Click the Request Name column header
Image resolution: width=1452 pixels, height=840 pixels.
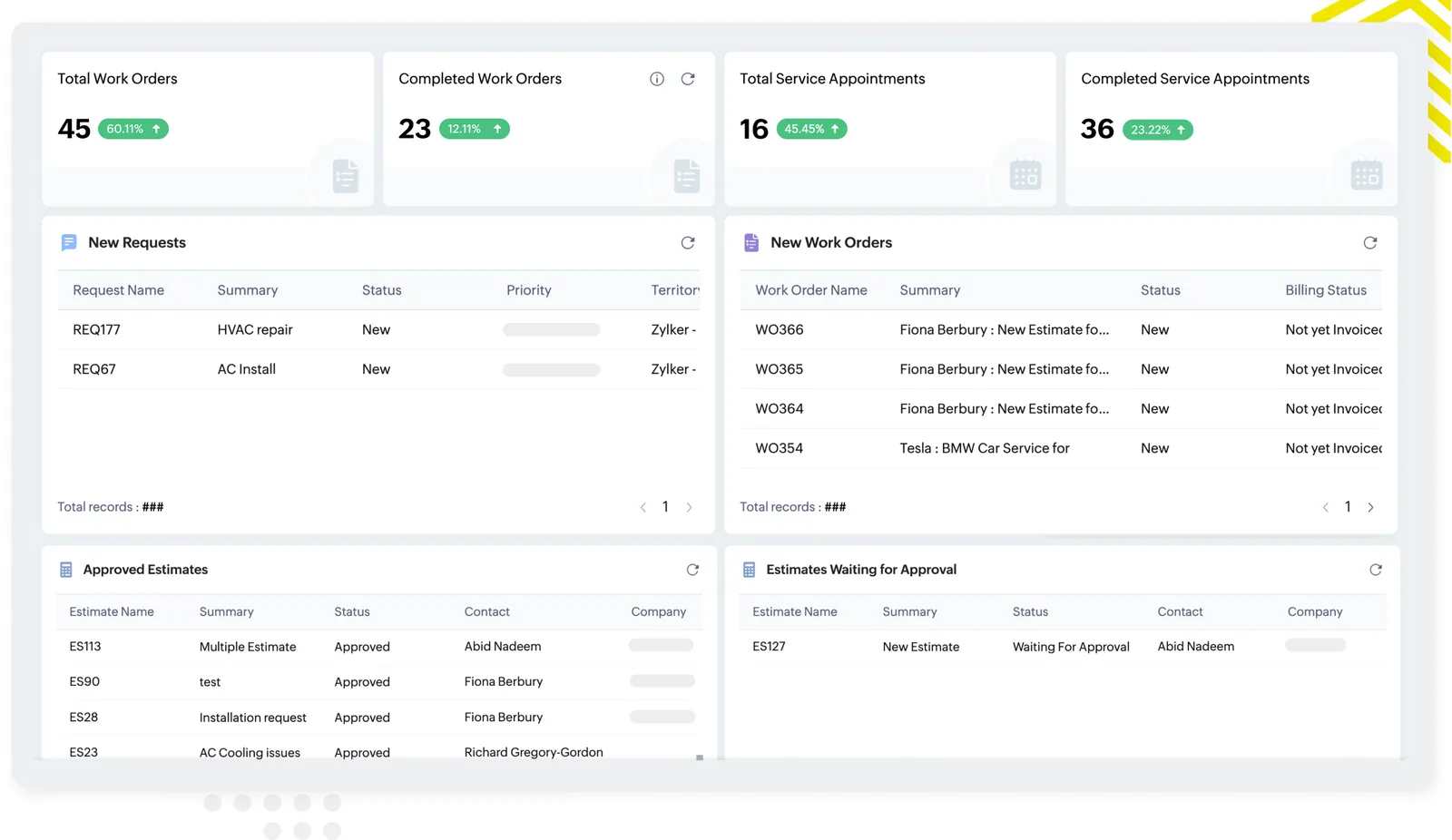point(119,290)
